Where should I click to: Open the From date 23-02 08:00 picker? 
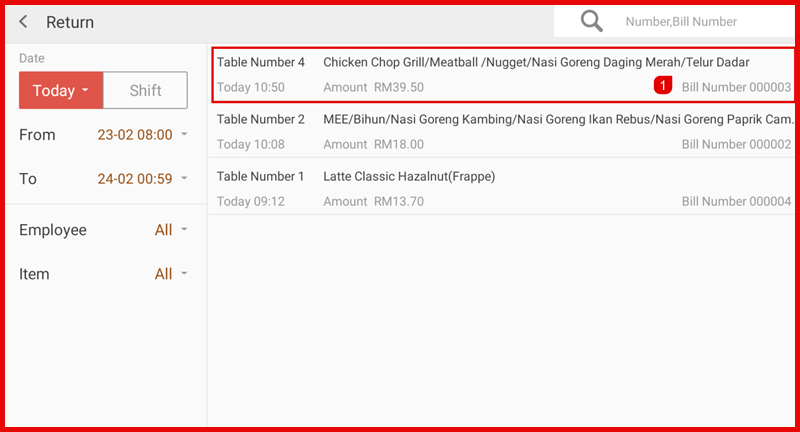(141, 135)
